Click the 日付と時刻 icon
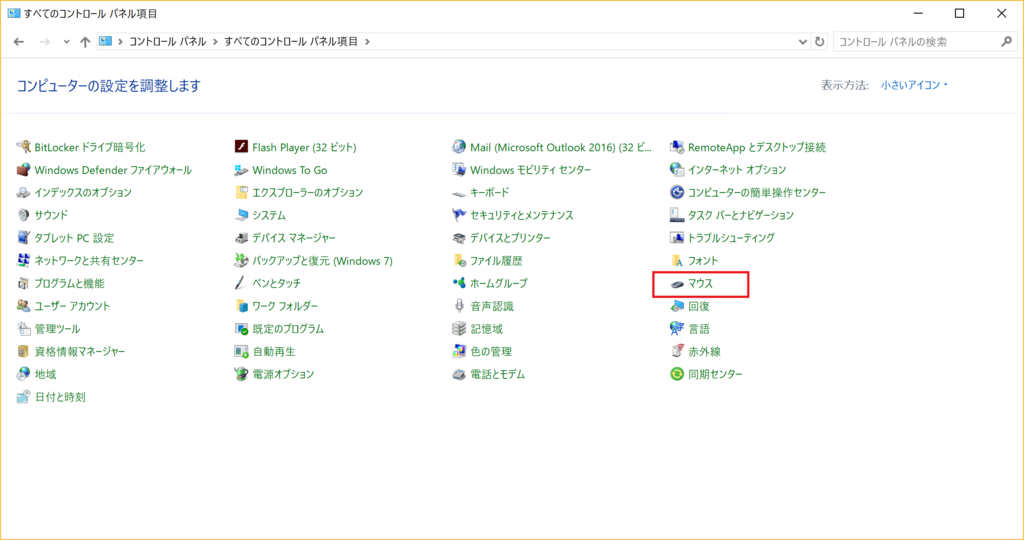 (24, 397)
